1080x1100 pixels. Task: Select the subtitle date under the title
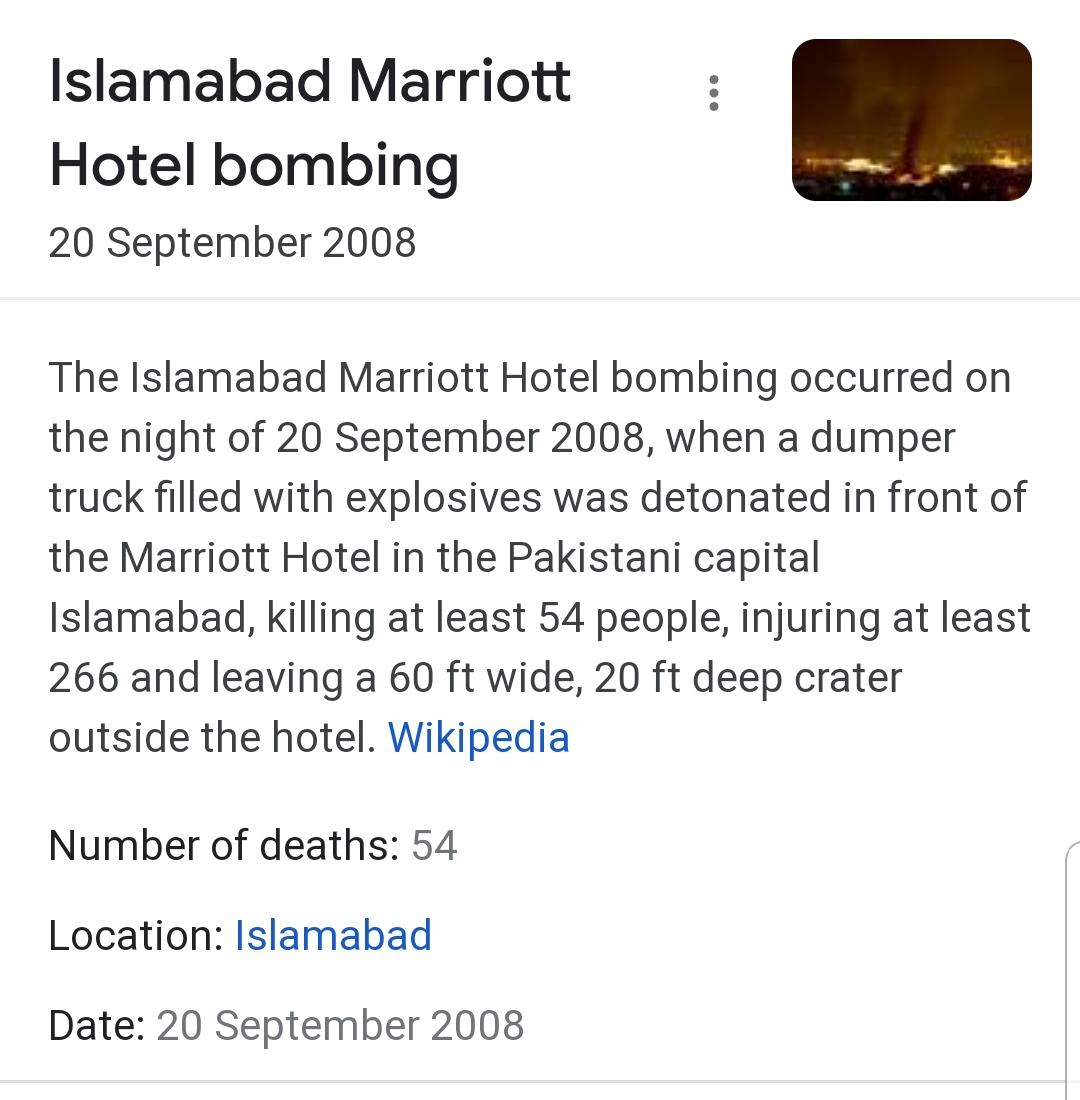coord(232,243)
